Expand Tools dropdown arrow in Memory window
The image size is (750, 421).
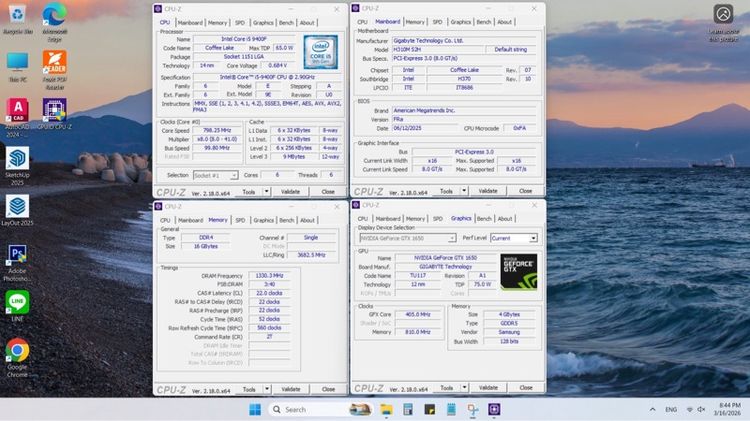(x=267, y=389)
